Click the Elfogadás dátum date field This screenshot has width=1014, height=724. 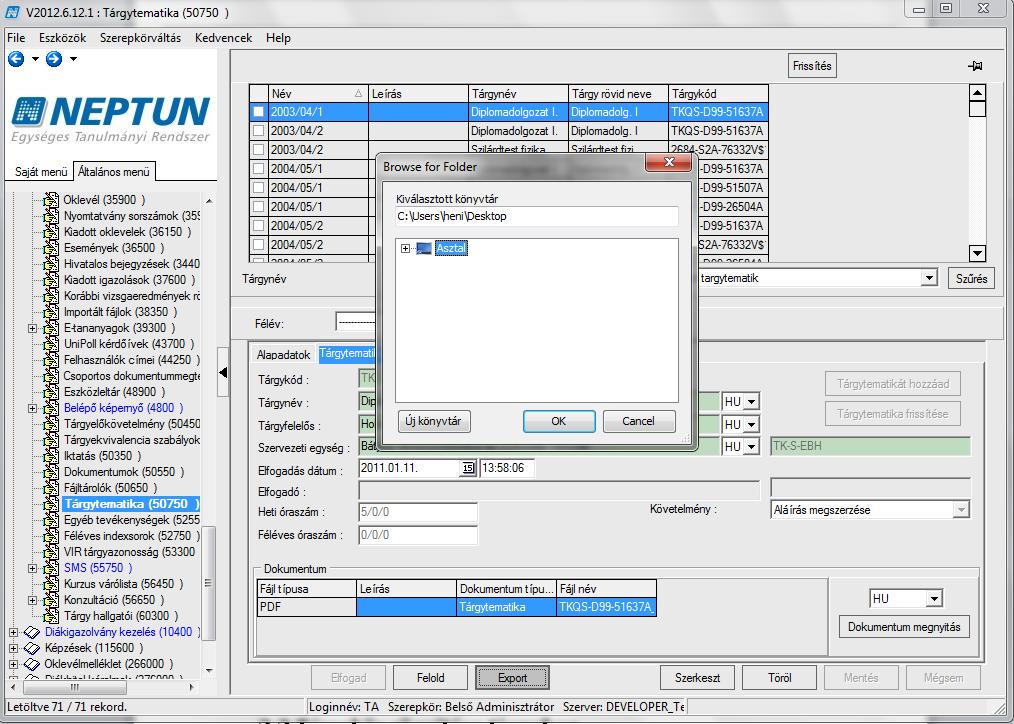click(x=410, y=468)
